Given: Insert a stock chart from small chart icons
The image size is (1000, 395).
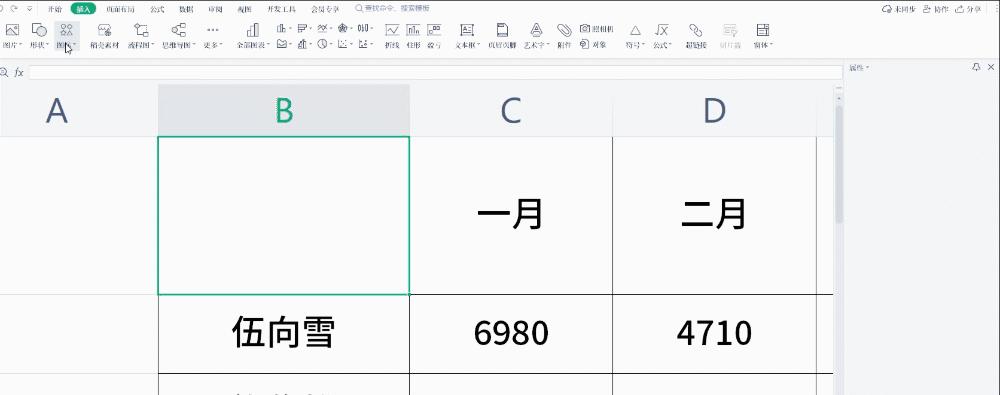Looking at the screenshot, I should 363,29.
